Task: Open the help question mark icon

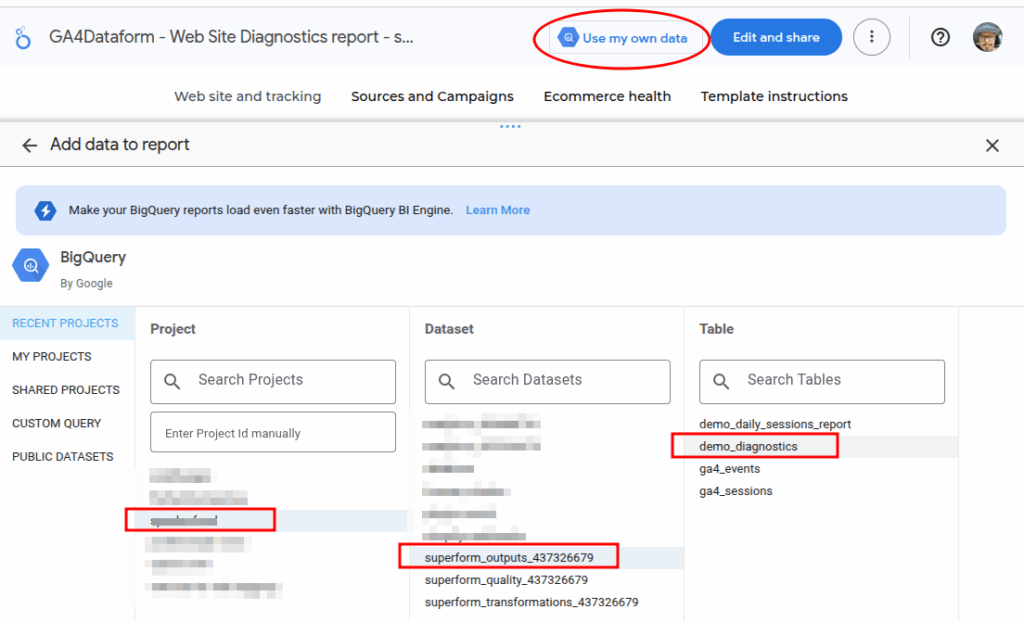Action: [940, 37]
